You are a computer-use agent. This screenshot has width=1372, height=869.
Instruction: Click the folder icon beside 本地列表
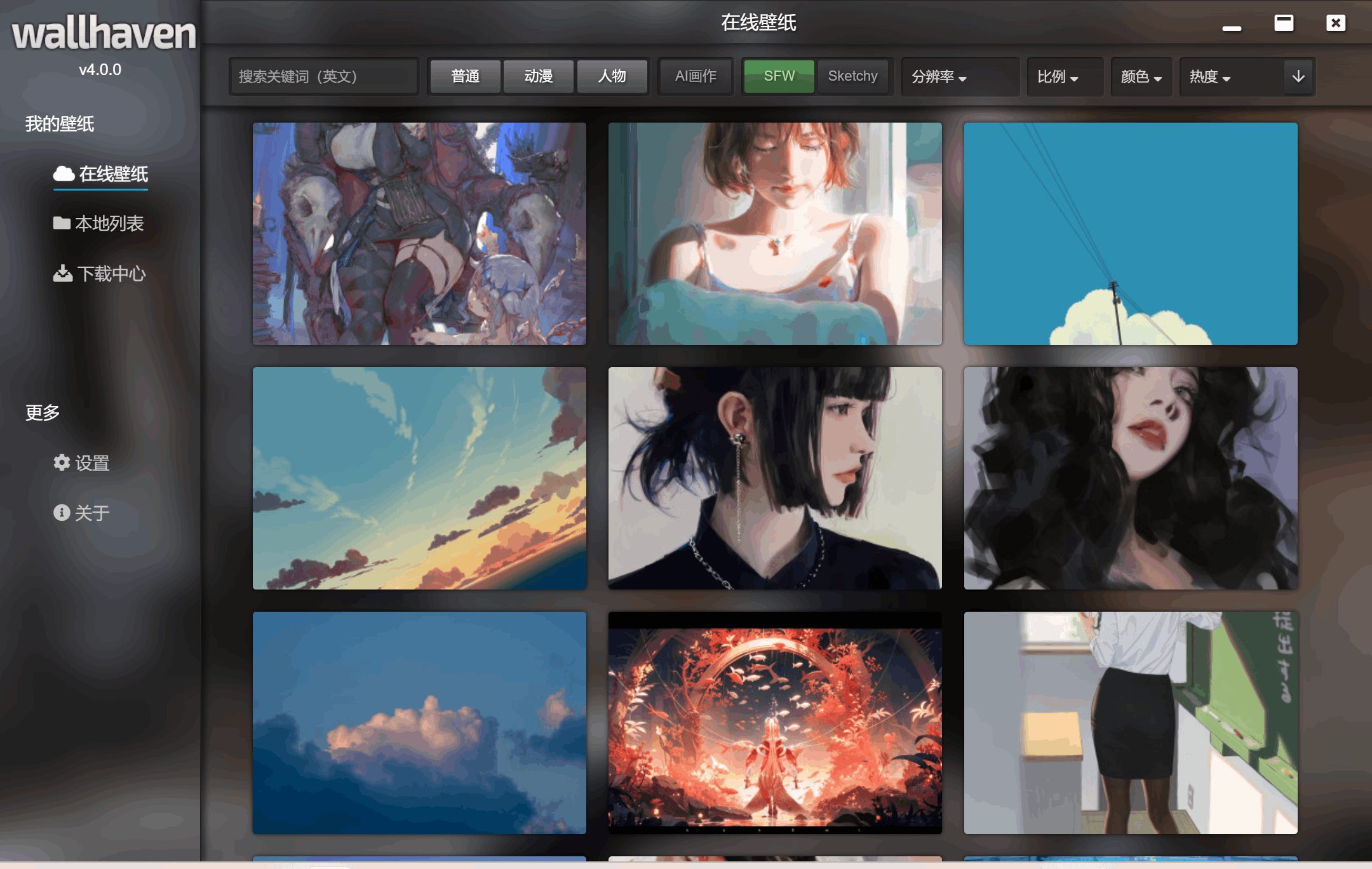tap(62, 223)
